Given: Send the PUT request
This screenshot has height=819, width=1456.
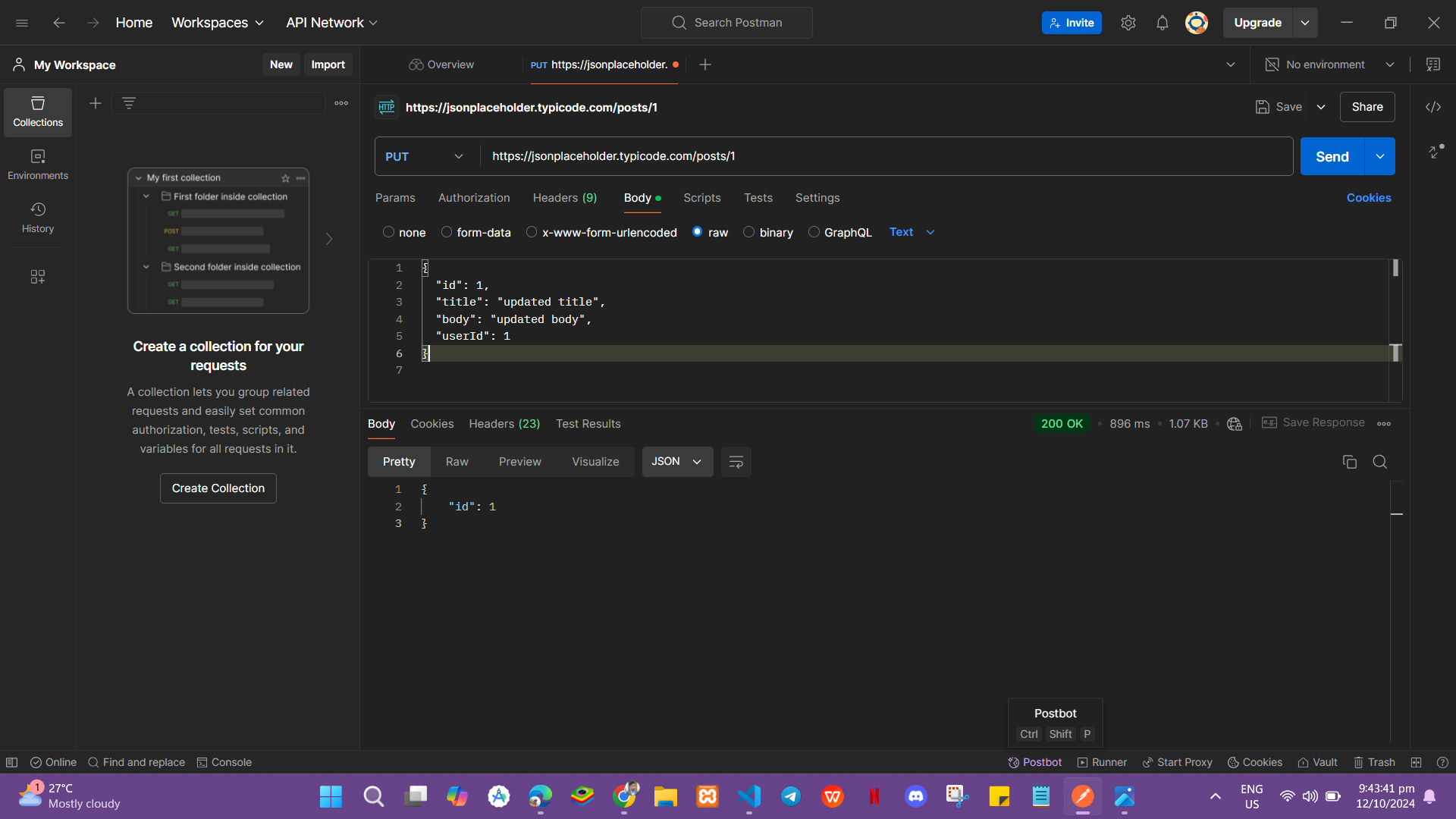Looking at the screenshot, I should click(1332, 156).
